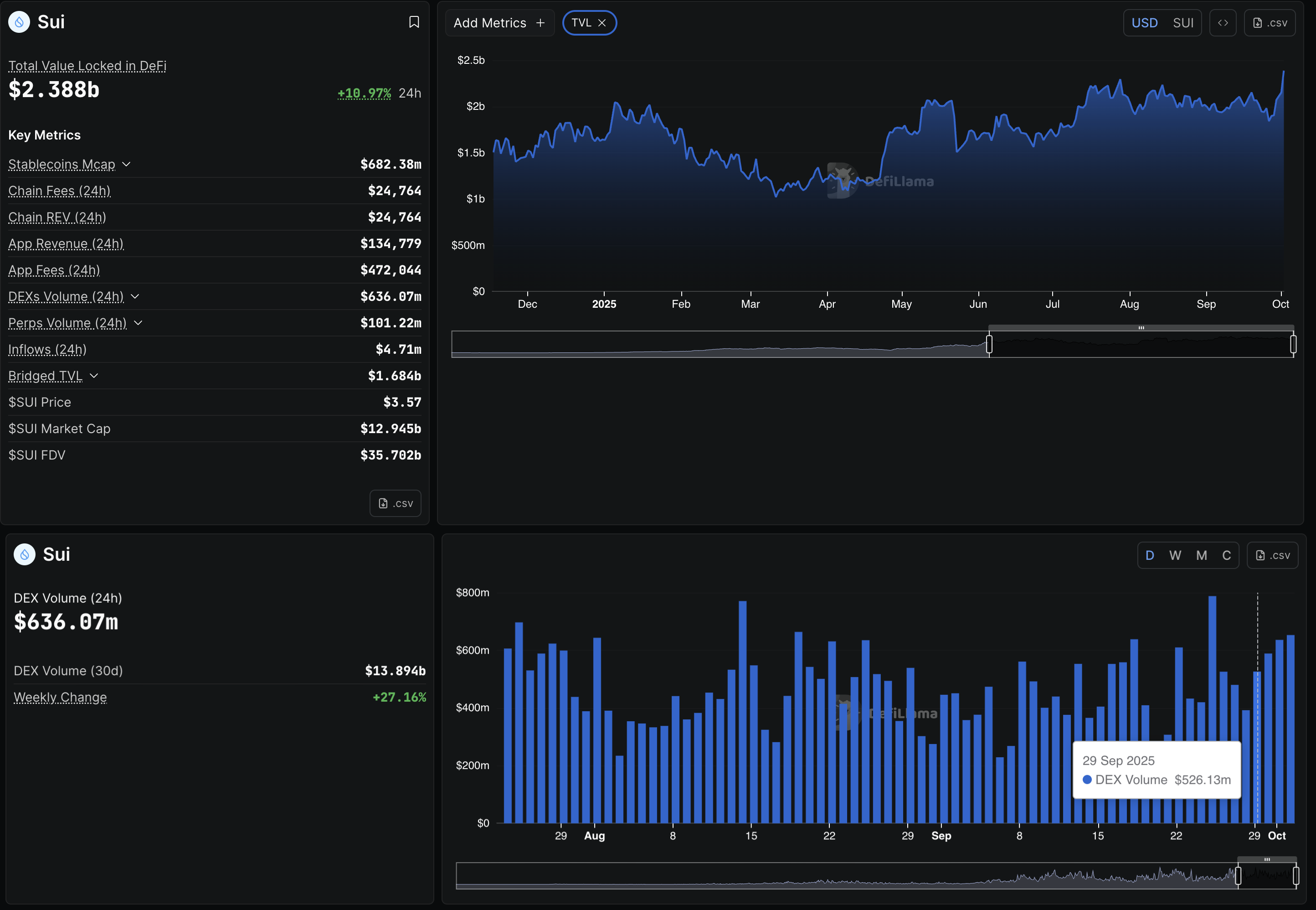Remove the TVL metric chip
1316x910 pixels.
pyautogui.click(x=602, y=23)
